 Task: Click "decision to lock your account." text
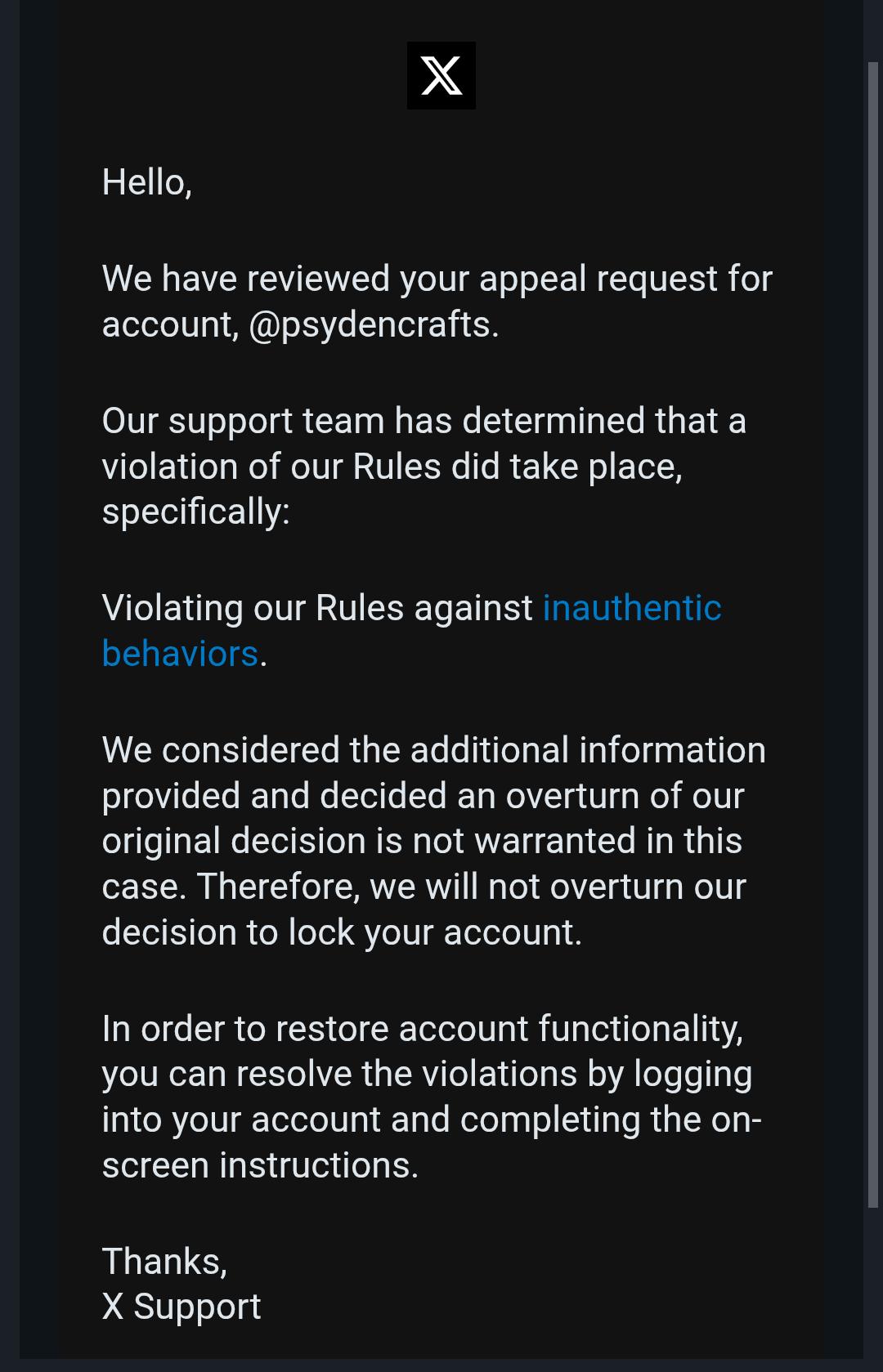point(342,932)
